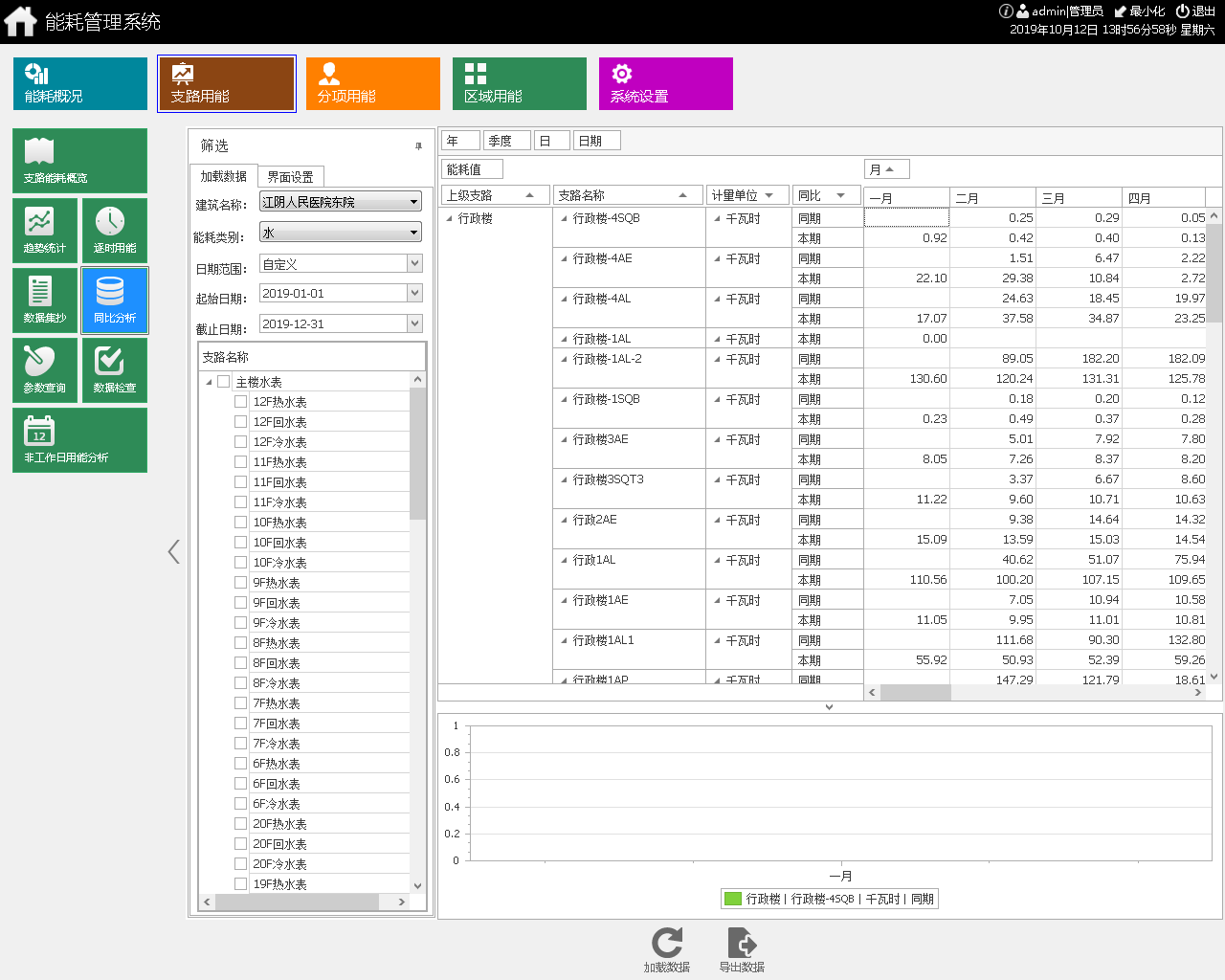1225x980 pixels.
Task: Tick the 10F冷水表 checkbox
Action: (240, 563)
